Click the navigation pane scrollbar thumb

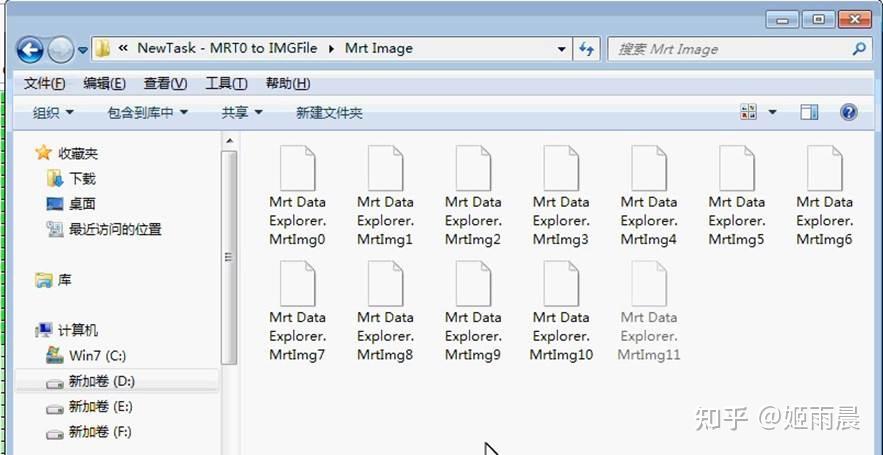229,257
